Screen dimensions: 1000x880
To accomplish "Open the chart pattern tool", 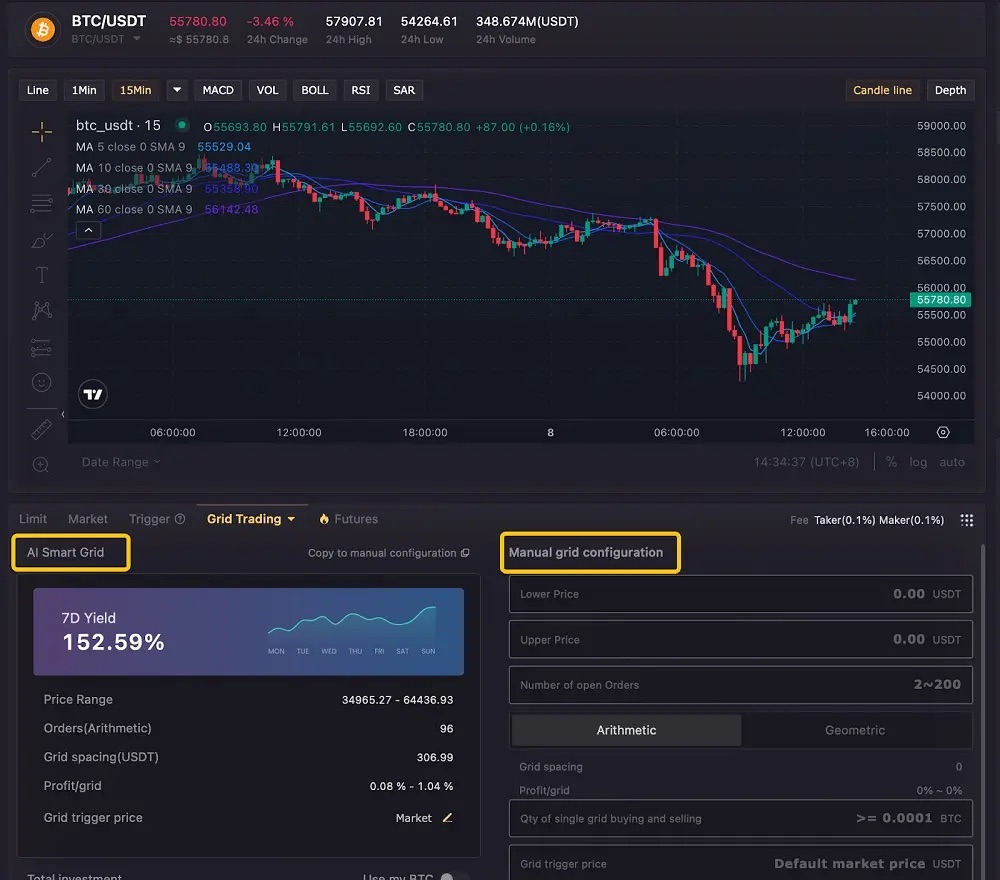I will tap(41, 311).
